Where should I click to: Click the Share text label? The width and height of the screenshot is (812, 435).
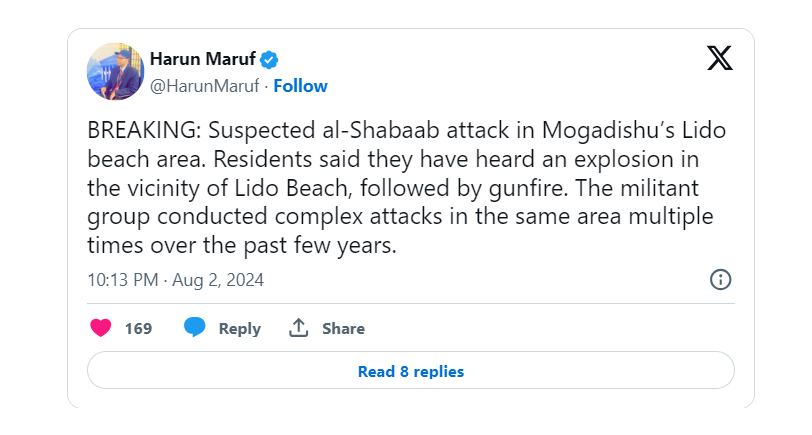(x=343, y=328)
